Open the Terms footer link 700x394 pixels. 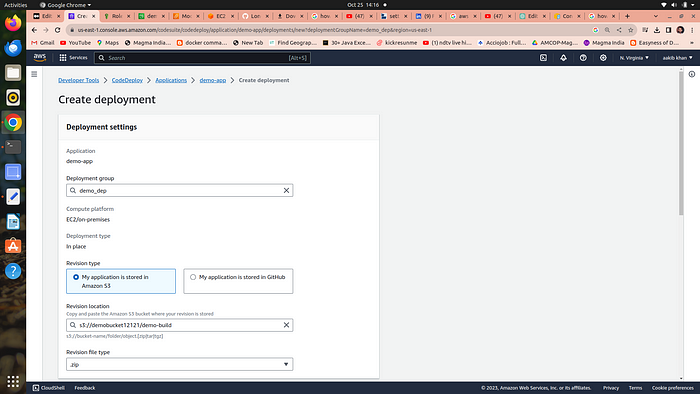click(635, 388)
